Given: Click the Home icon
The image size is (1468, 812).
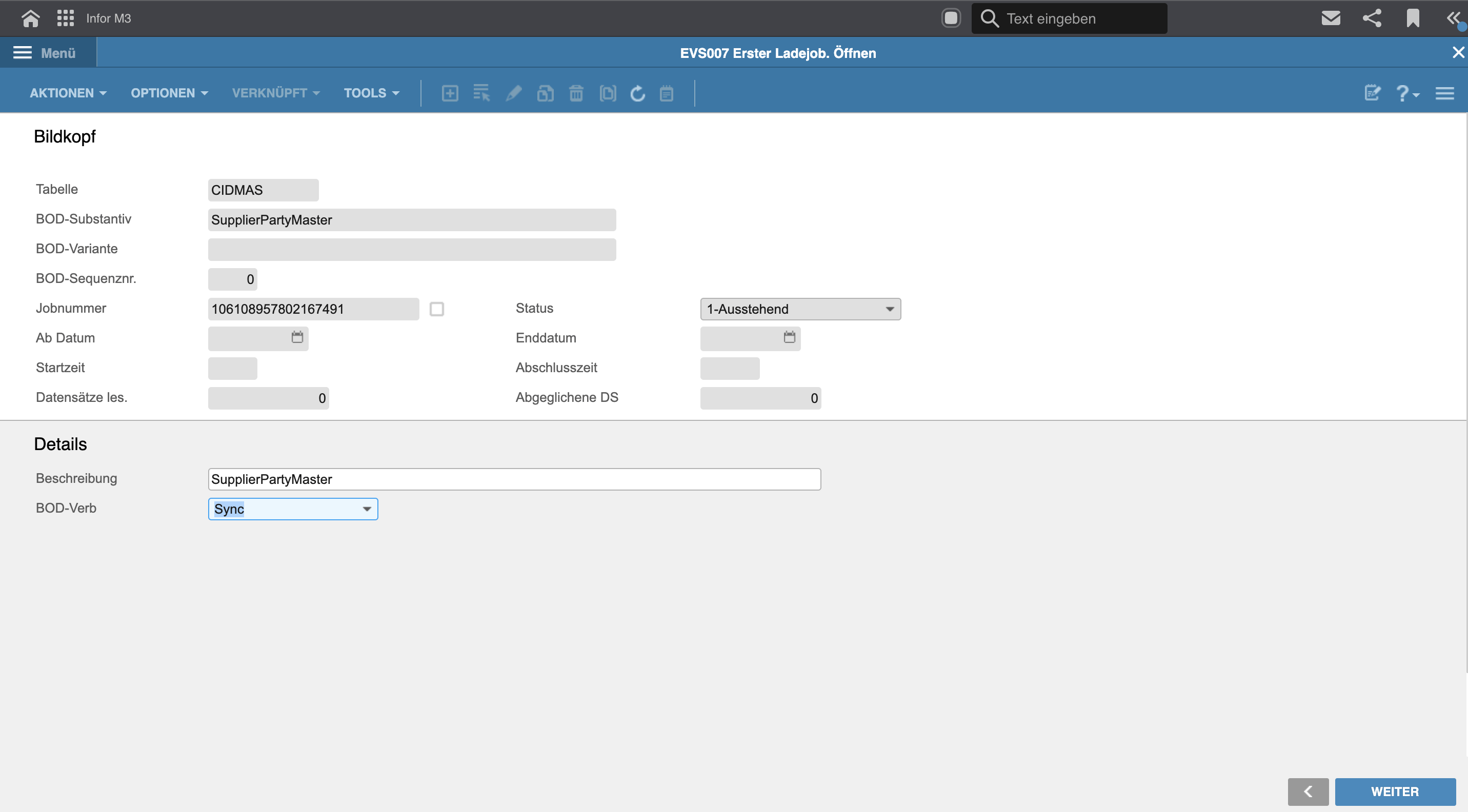Looking at the screenshot, I should coord(30,18).
